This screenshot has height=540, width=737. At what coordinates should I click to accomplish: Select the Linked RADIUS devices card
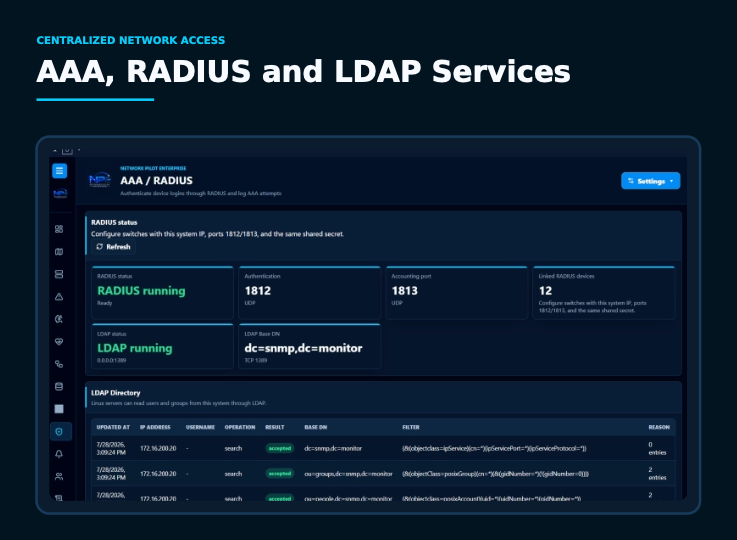click(604, 292)
